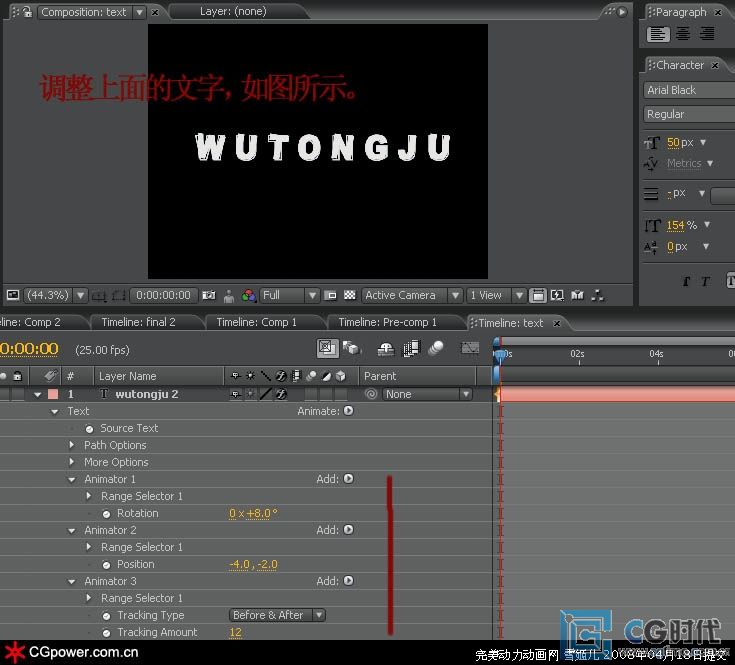Enable Draft 3D in timeline
The image size is (735, 665).
(352, 348)
